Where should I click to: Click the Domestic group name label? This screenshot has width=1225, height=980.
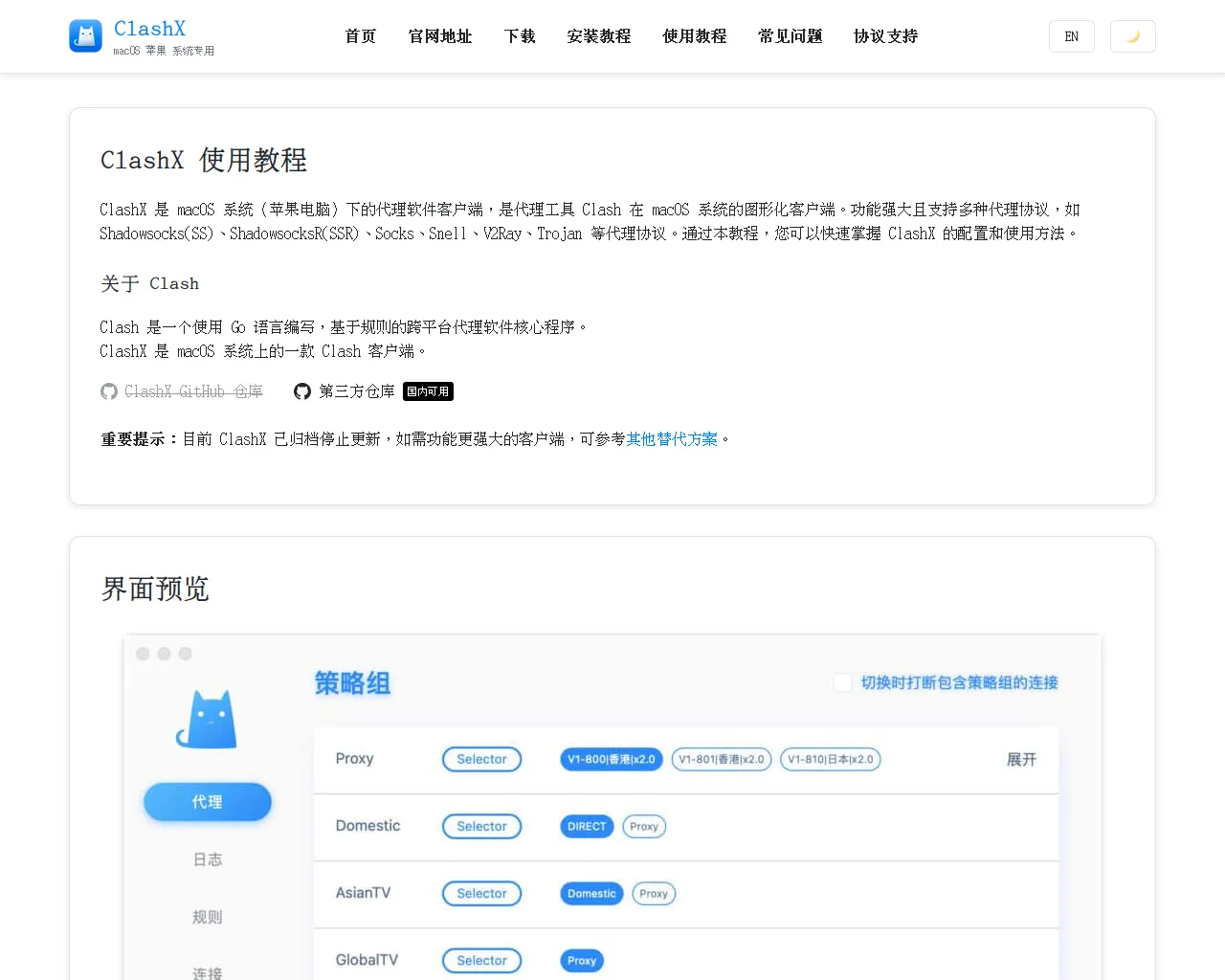tap(367, 825)
